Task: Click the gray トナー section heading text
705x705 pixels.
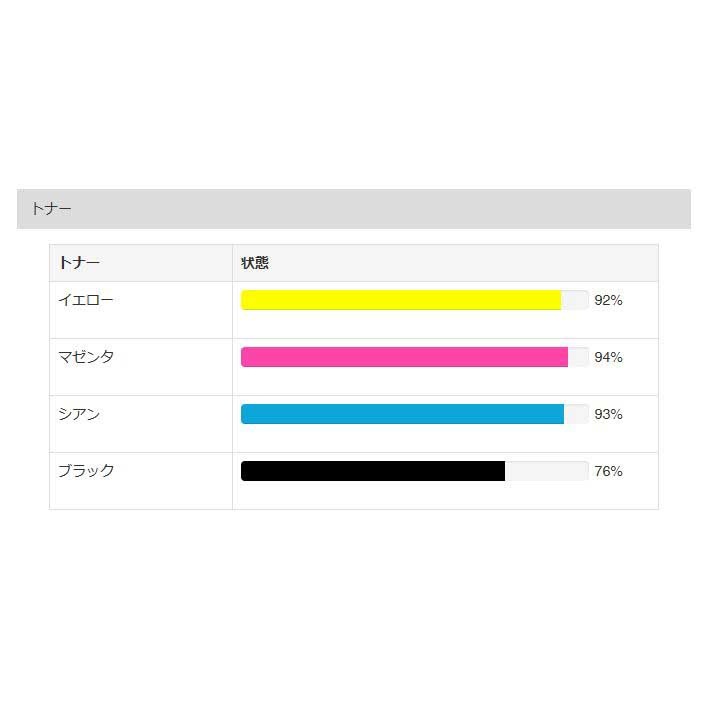Action: pyautogui.click(x=51, y=209)
